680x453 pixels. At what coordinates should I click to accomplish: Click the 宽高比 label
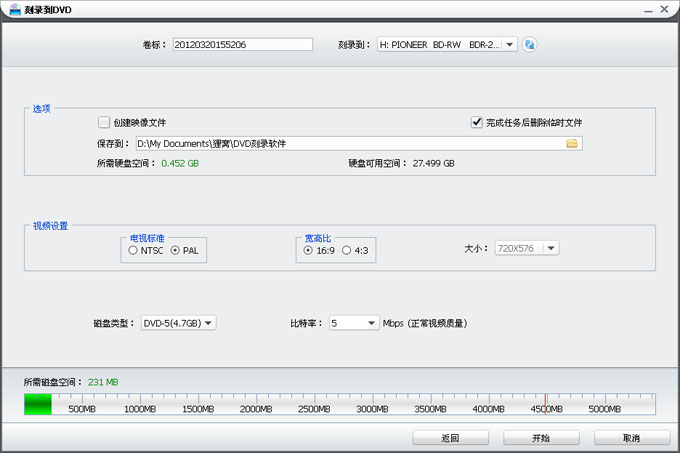[x=317, y=238]
